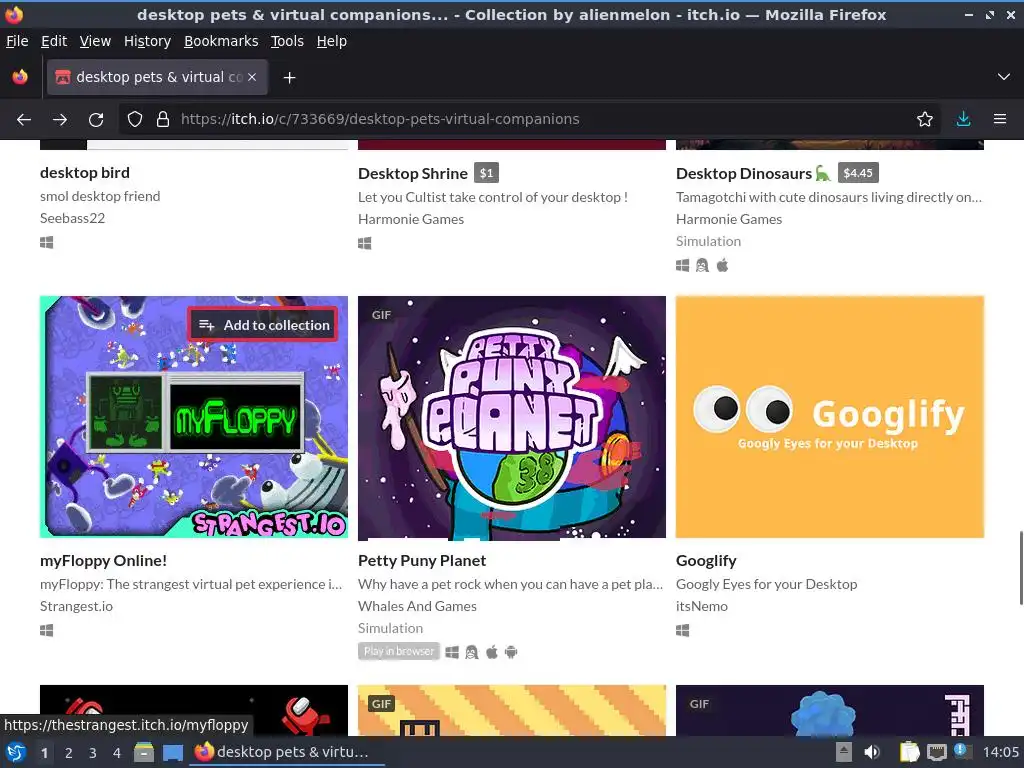Image resolution: width=1024 pixels, height=768 pixels.
Task: Go forward to the next page
Action: [x=60, y=120]
